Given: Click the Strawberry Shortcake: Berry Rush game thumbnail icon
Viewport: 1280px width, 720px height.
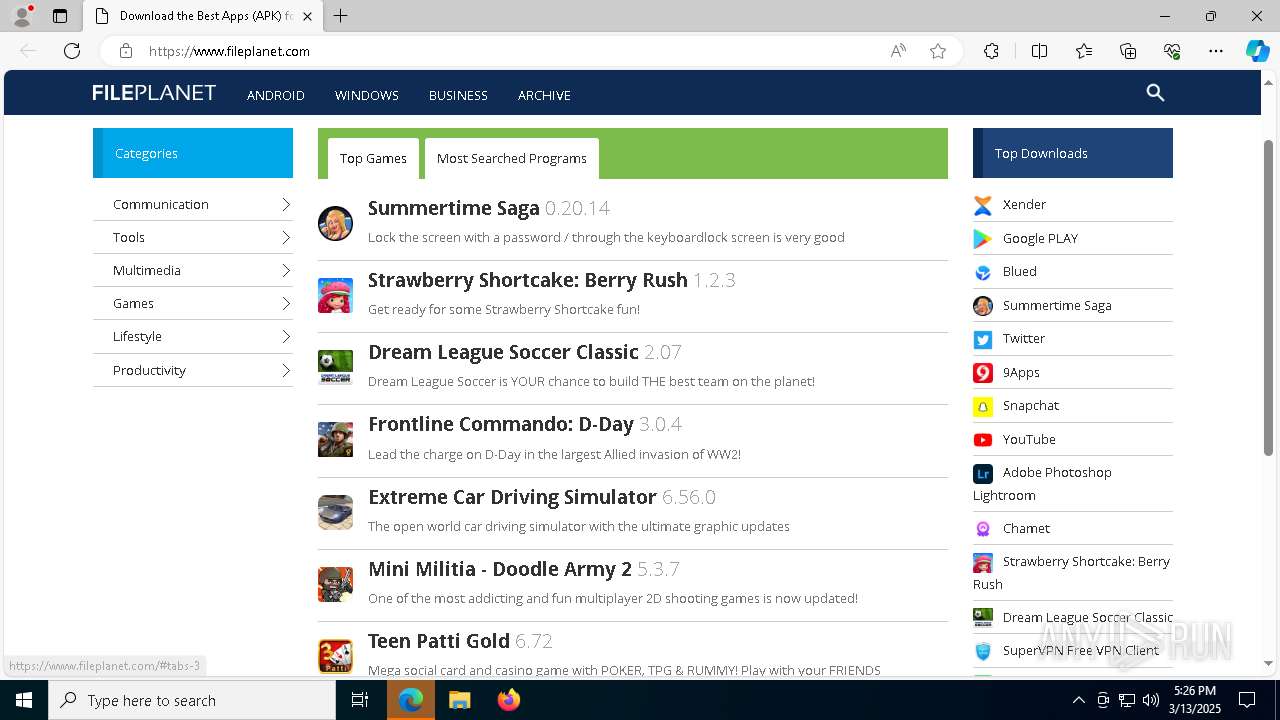Looking at the screenshot, I should (x=335, y=295).
